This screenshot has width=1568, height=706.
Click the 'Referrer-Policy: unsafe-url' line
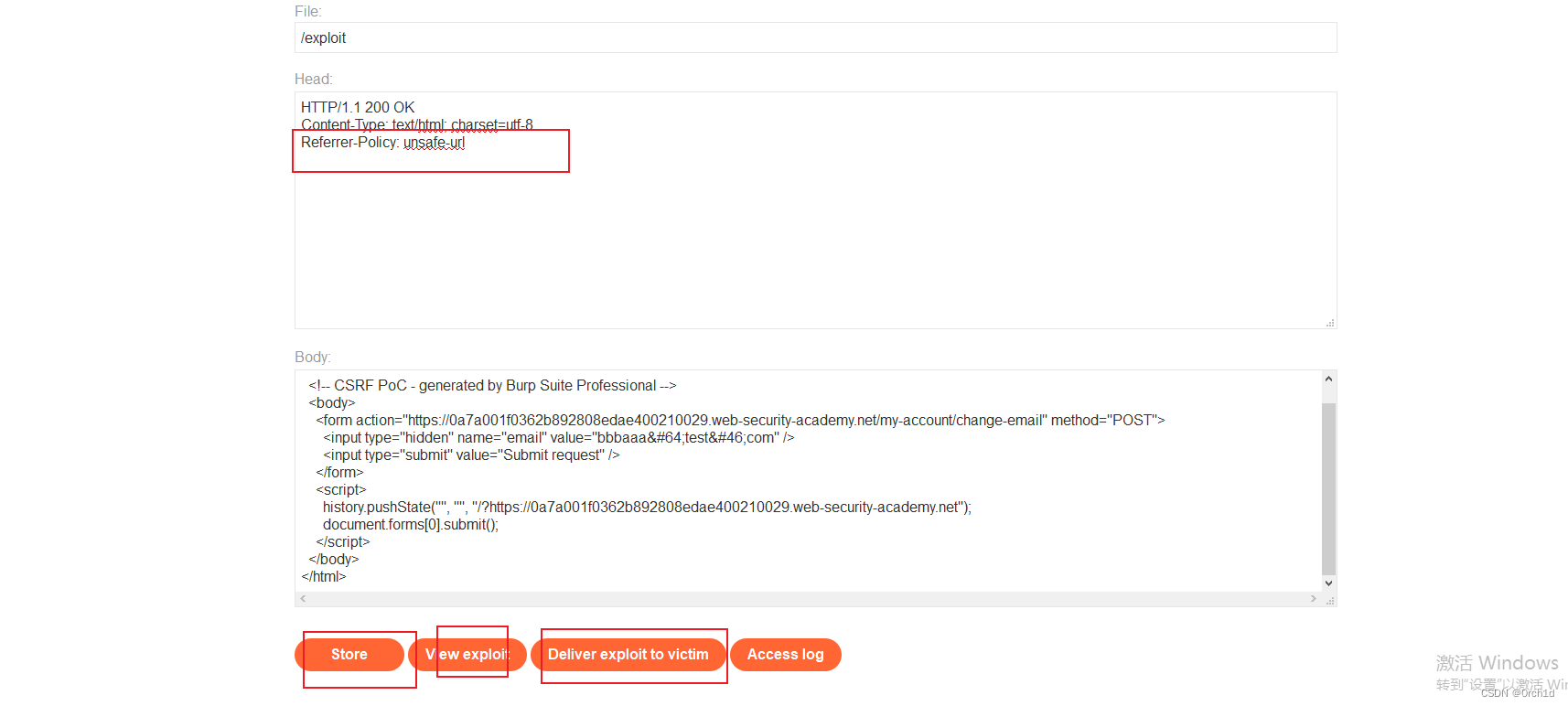point(382,143)
